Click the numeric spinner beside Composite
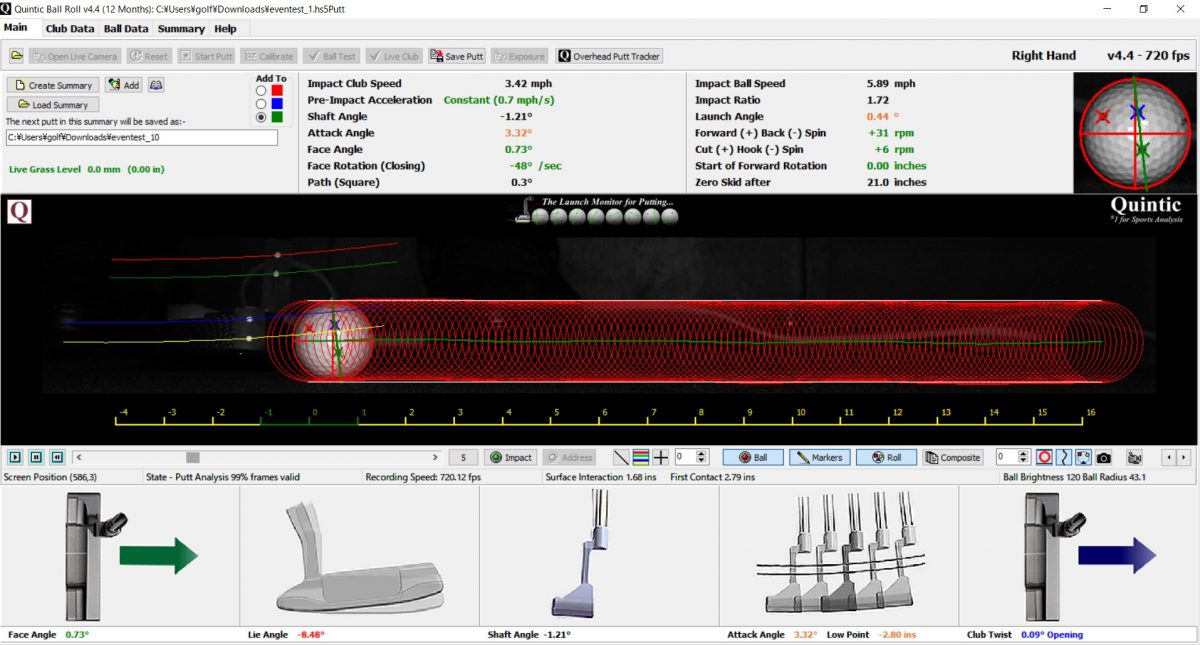Viewport: 1200px width, 645px height. pos(1013,457)
